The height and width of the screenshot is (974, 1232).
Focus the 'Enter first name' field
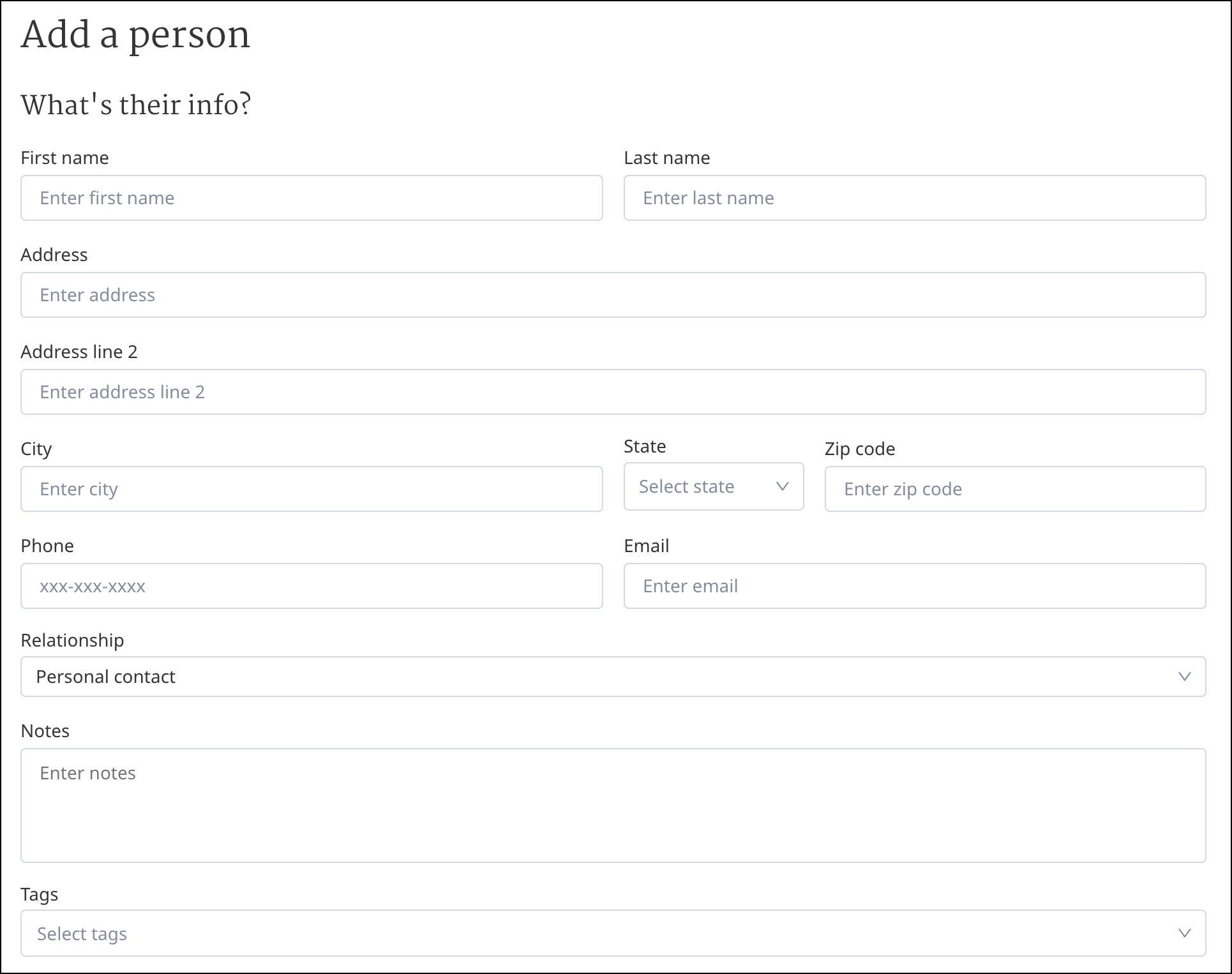click(x=312, y=198)
